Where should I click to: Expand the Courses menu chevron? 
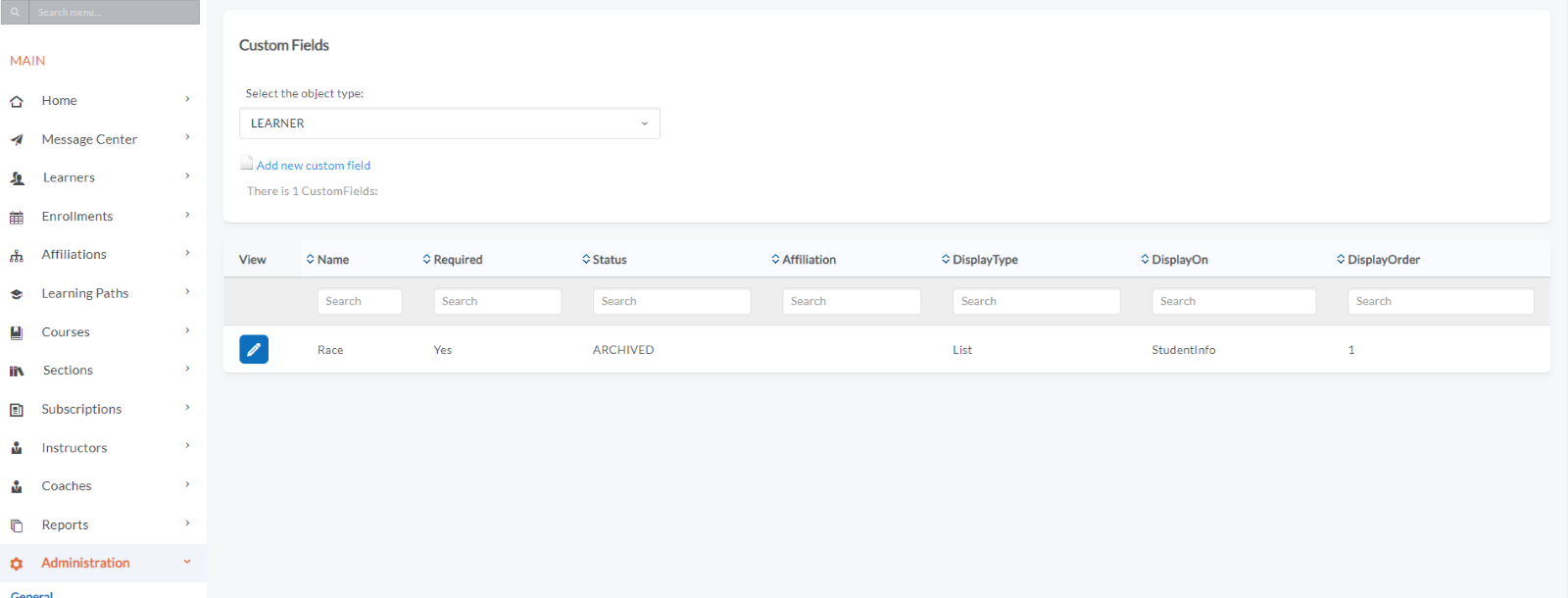click(187, 331)
